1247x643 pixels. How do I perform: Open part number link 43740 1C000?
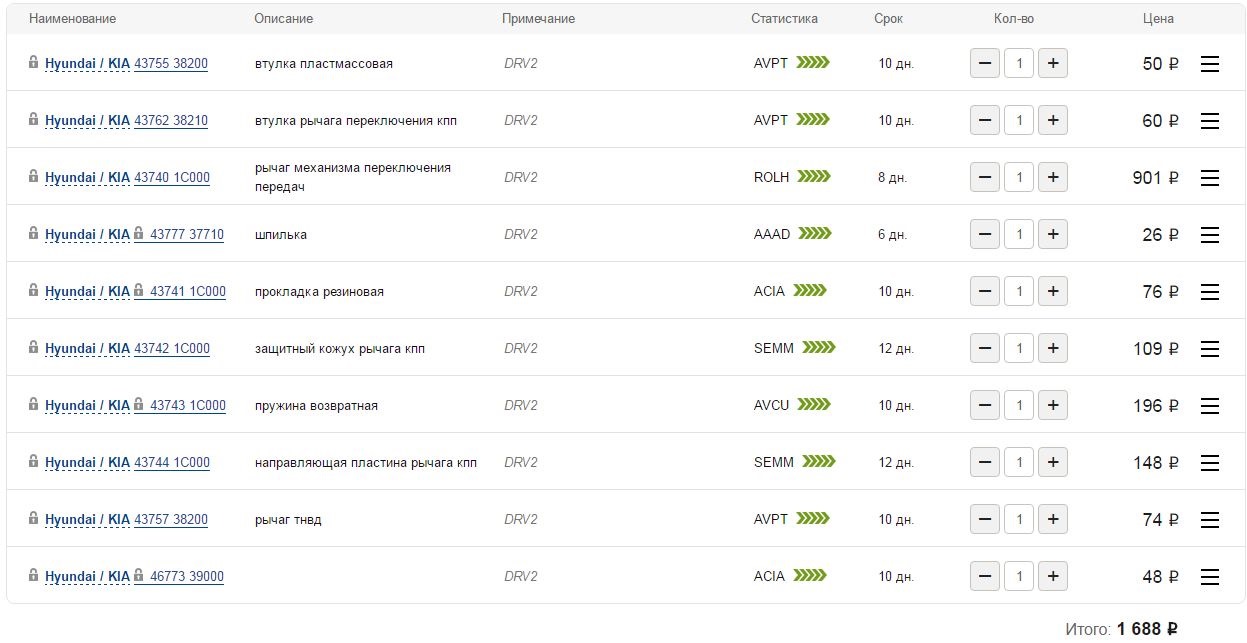click(172, 178)
